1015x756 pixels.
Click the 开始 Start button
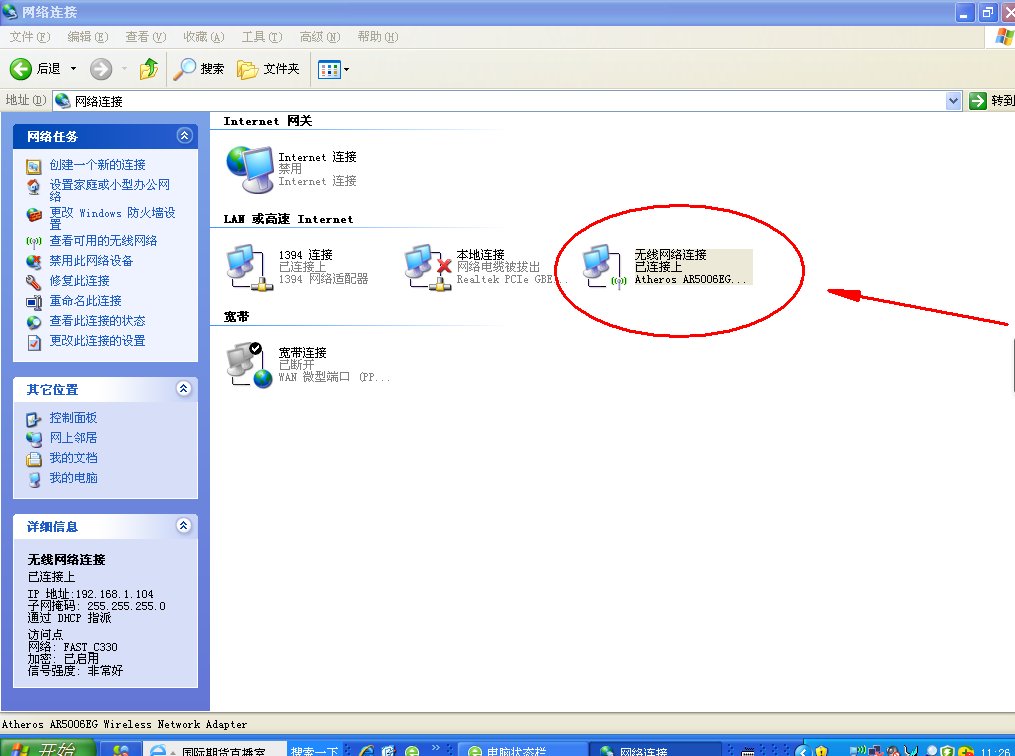click(47, 749)
